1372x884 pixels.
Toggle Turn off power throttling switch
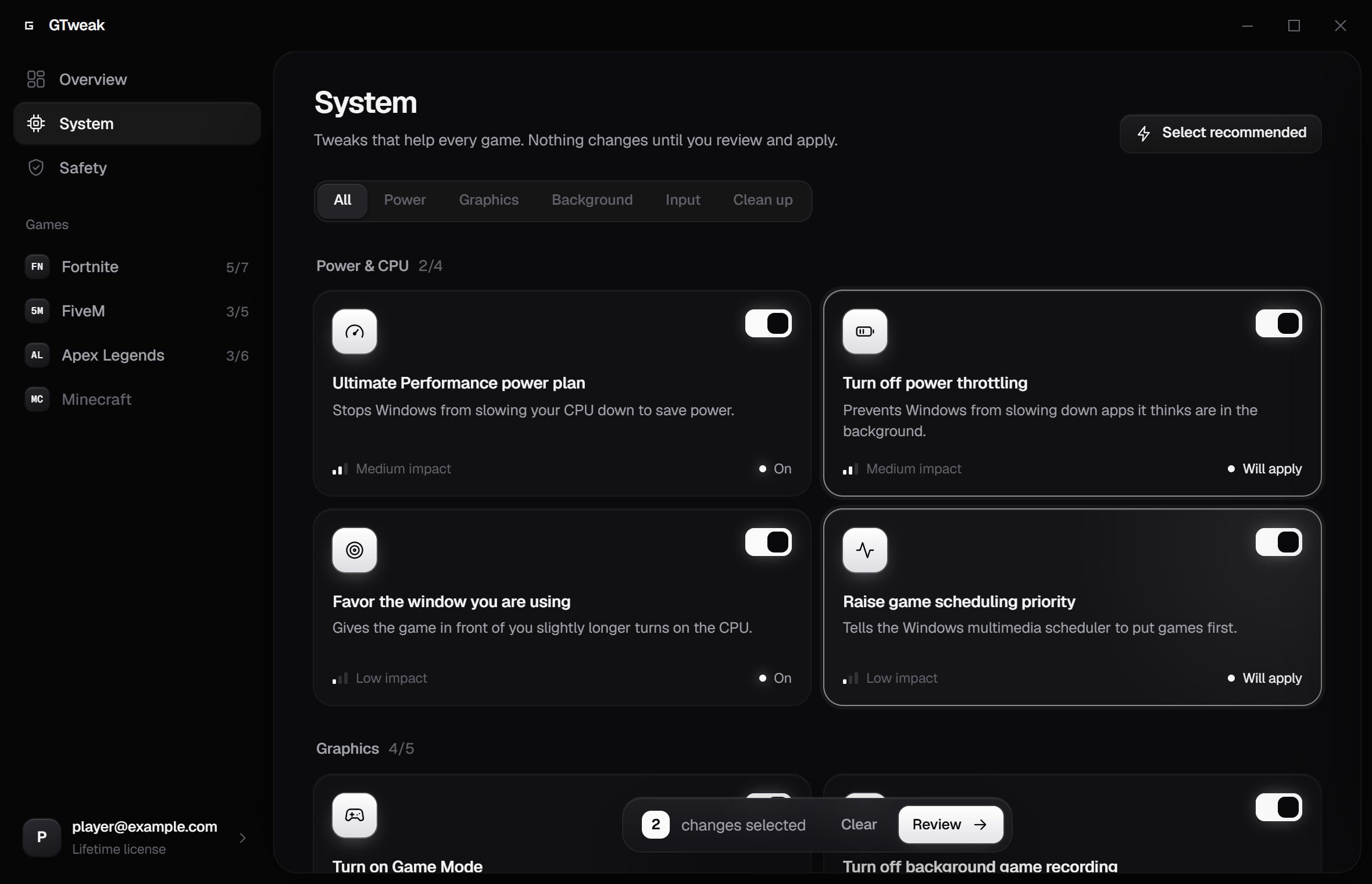pyautogui.click(x=1279, y=323)
